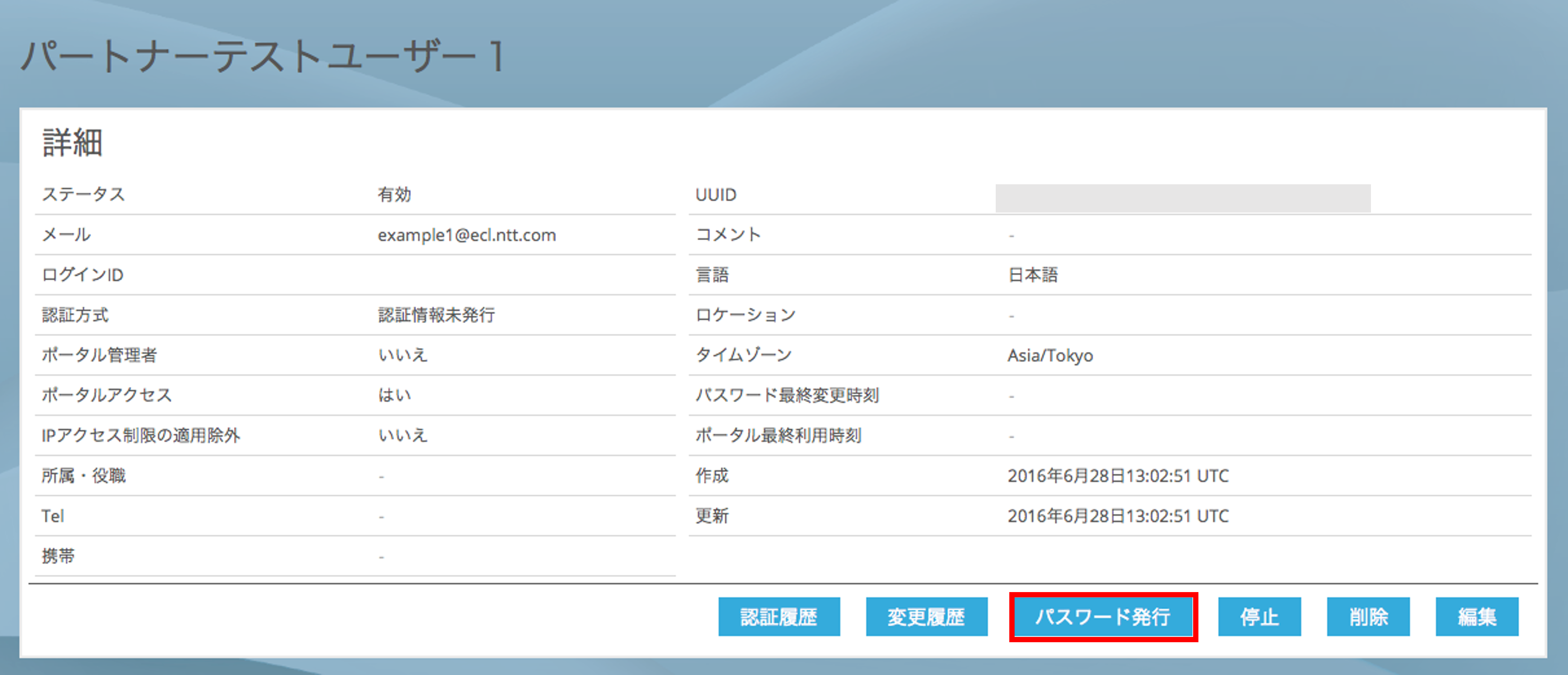Click the value 認証情報未発行
This screenshot has width=1568, height=675.
[436, 315]
